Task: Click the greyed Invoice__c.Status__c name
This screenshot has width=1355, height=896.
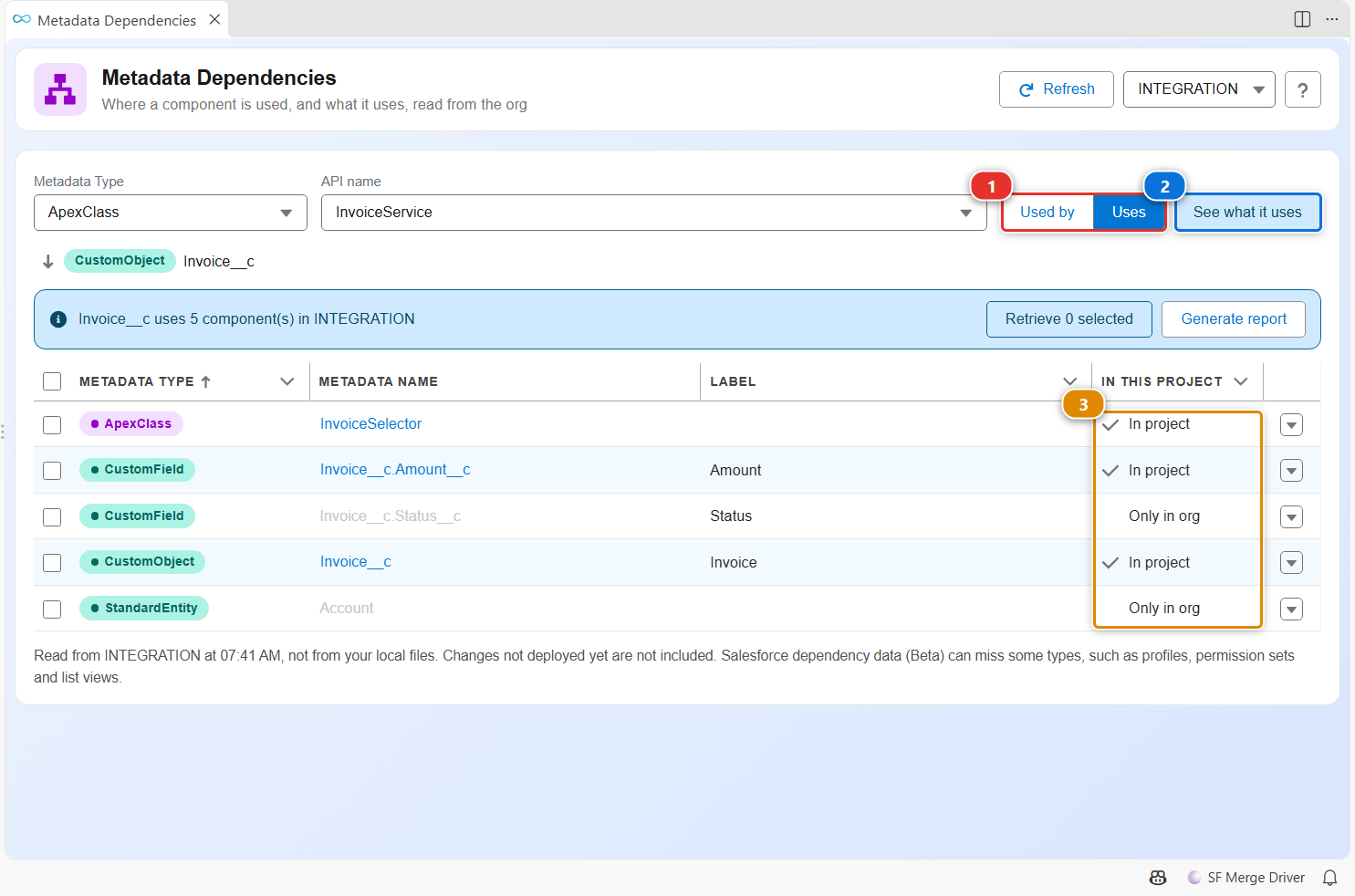Action: (391, 516)
